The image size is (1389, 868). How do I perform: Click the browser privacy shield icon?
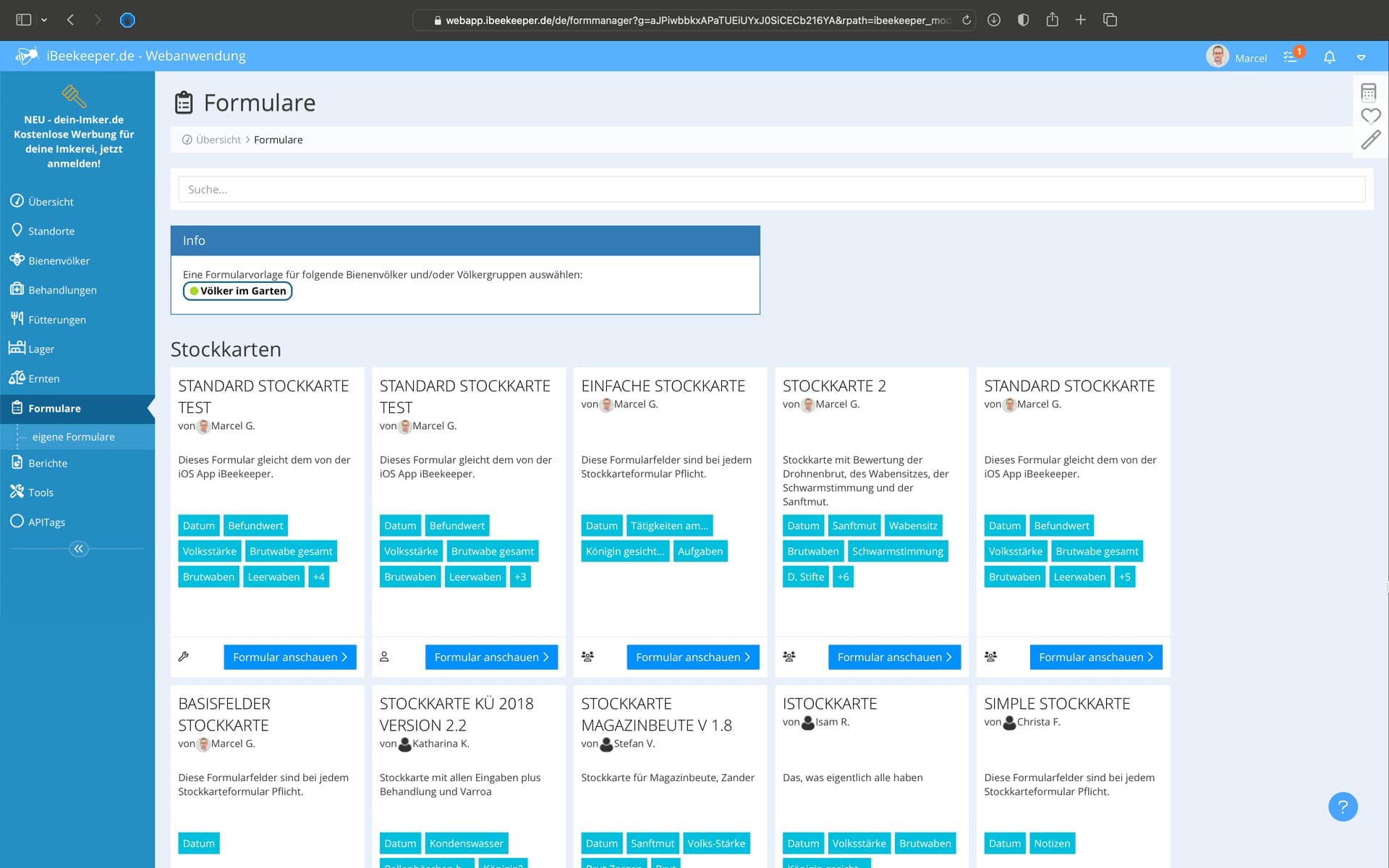[x=1023, y=20]
